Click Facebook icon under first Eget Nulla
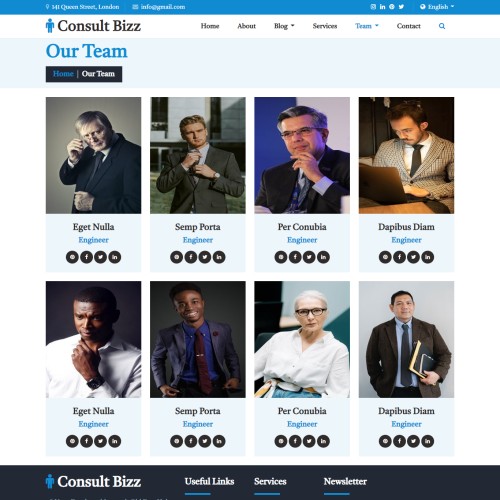500x500 pixels. coord(86,257)
